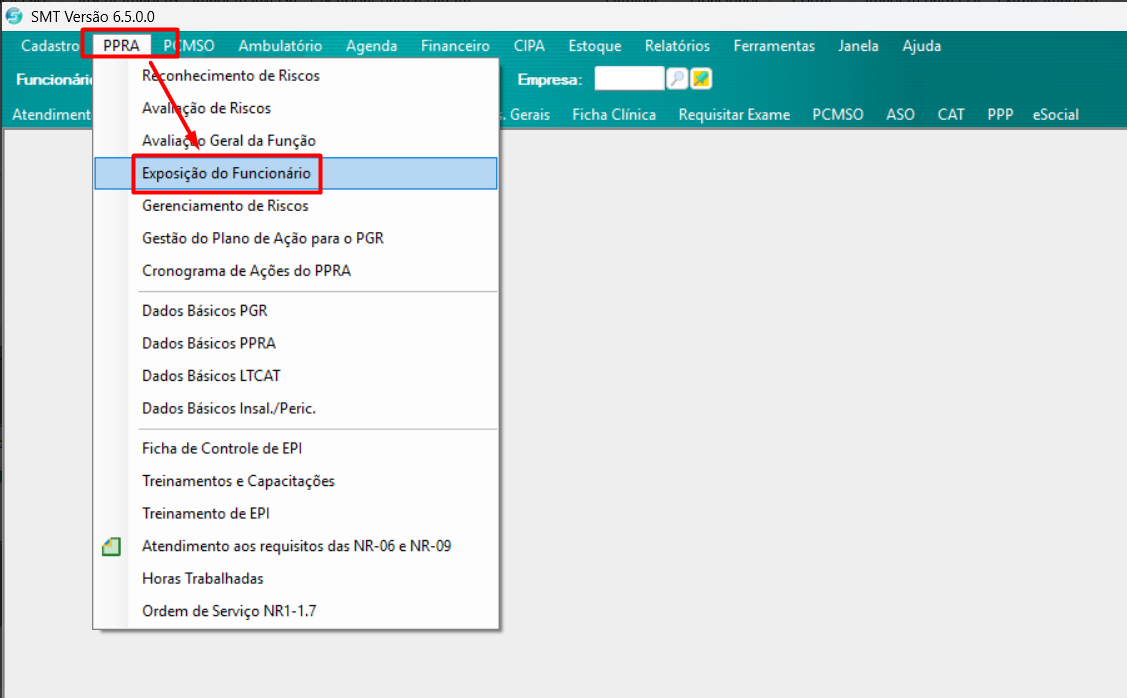Image resolution: width=1127 pixels, height=698 pixels.
Task: Open the Cadastro menu
Action: click(50, 46)
